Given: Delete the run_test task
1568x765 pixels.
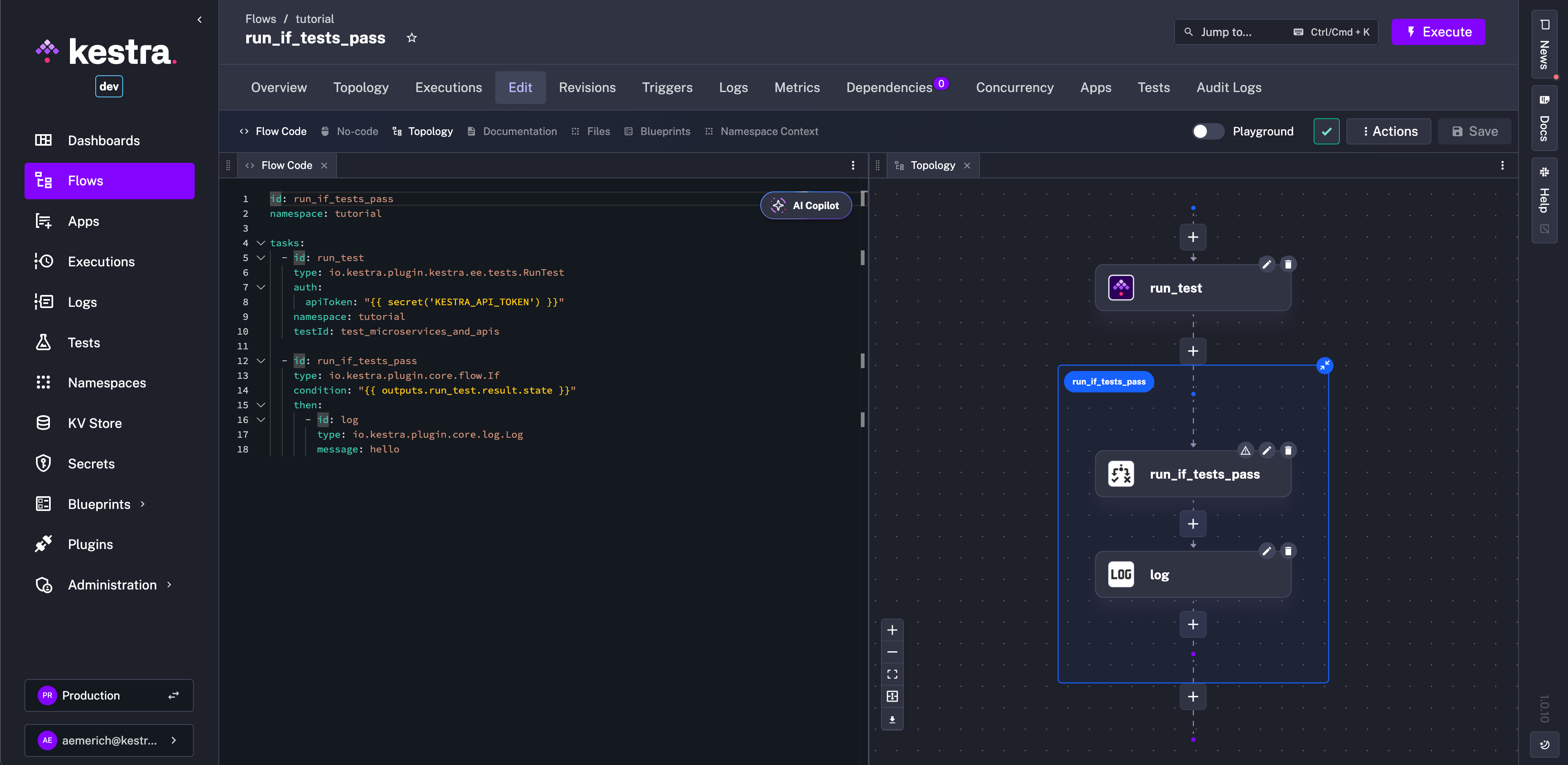Looking at the screenshot, I should point(1289,264).
